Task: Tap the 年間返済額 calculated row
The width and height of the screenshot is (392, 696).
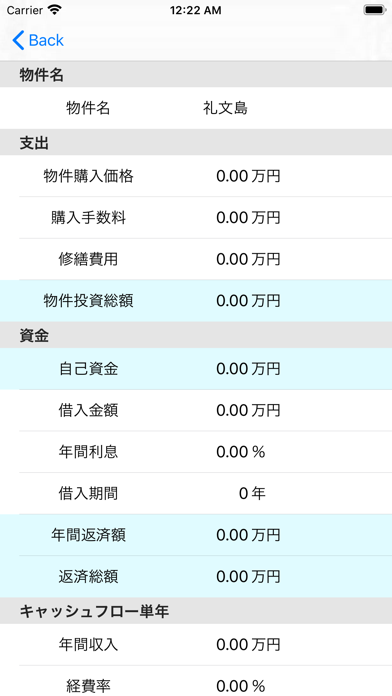Action: click(x=196, y=535)
